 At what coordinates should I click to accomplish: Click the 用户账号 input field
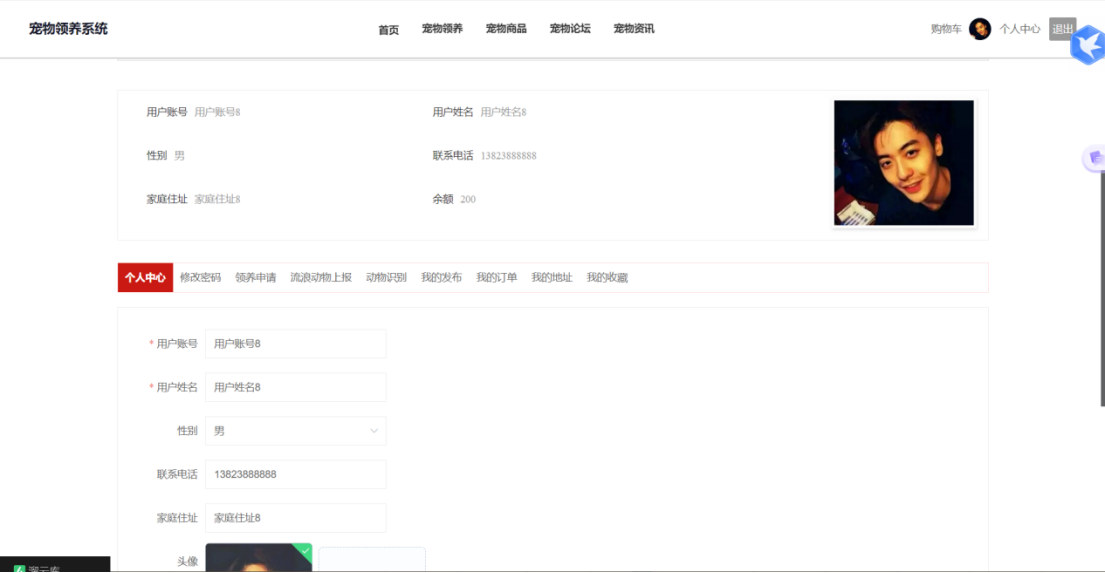[295, 344]
